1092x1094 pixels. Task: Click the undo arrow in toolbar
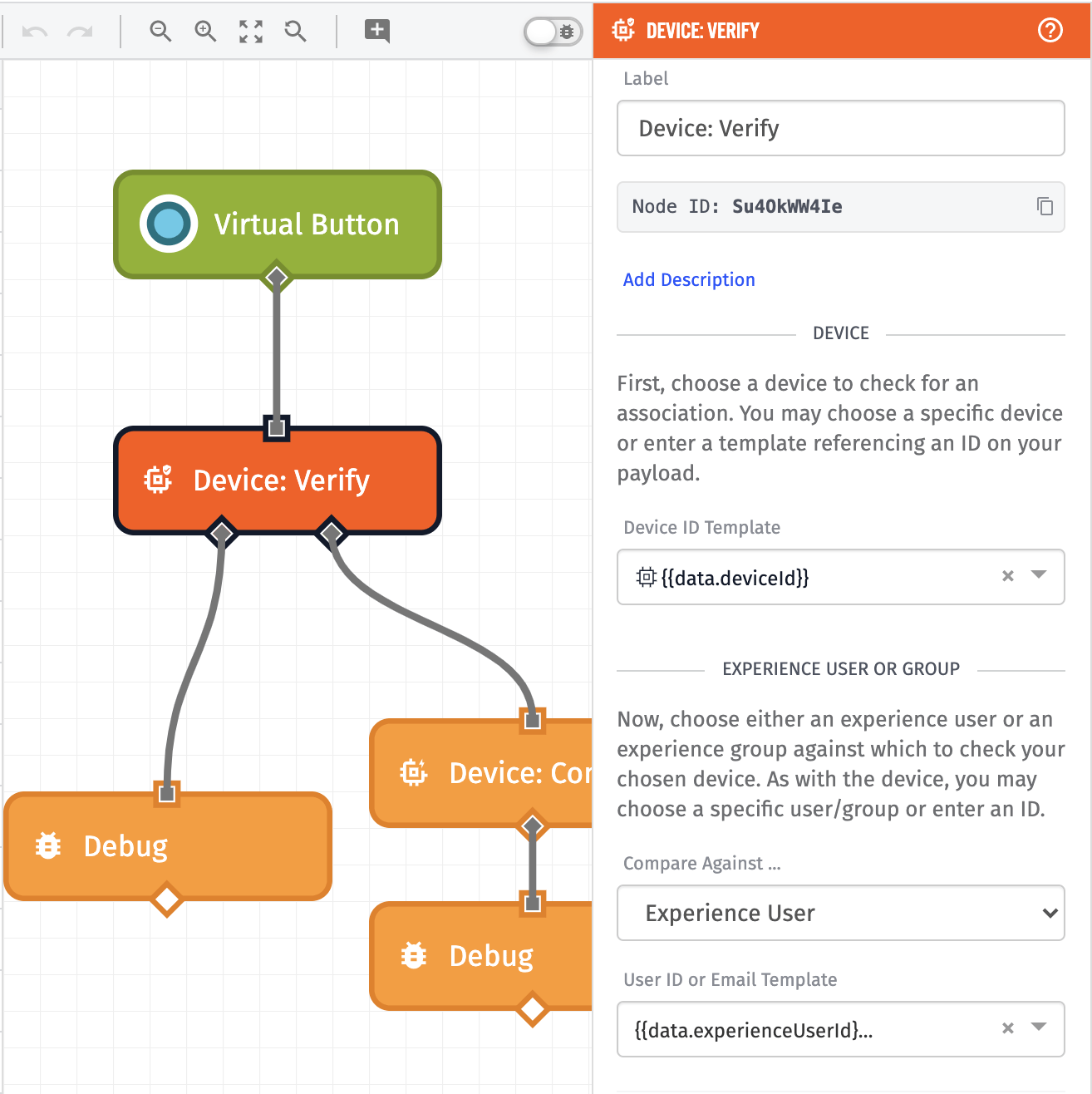[35, 32]
